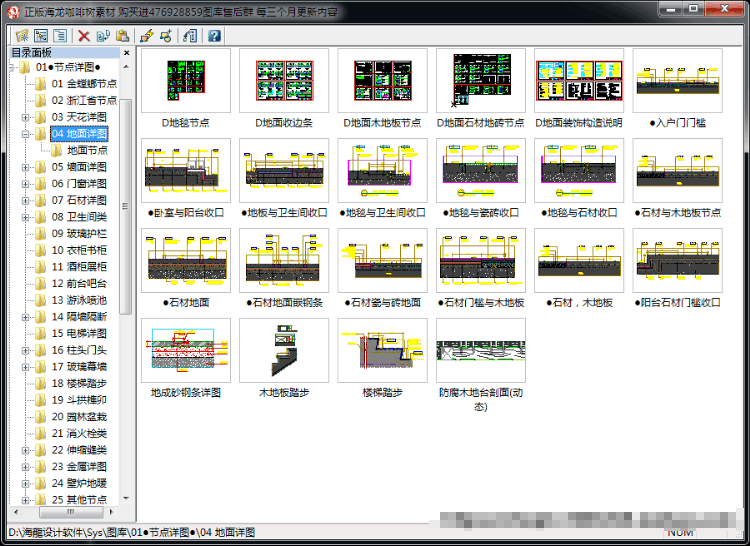This screenshot has height=546, width=750.
Task: Collapse the 04 地面详图 tree node
Action: pyautogui.click(x=25, y=134)
